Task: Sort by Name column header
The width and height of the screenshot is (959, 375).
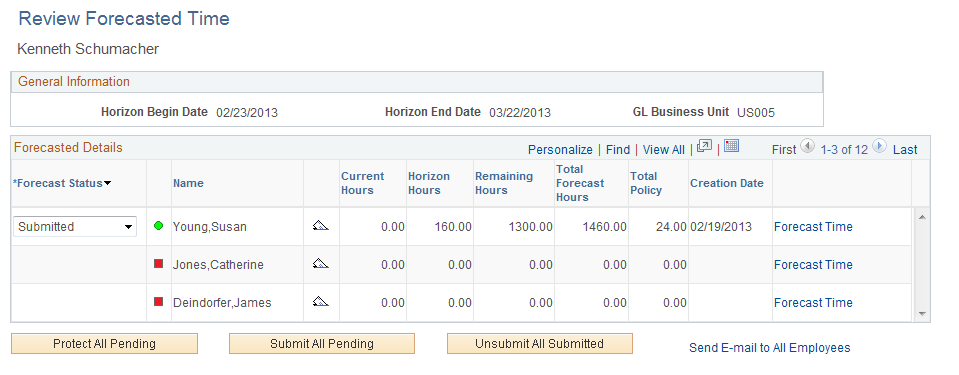Action: pyautogui.click(x=188, y=183)
